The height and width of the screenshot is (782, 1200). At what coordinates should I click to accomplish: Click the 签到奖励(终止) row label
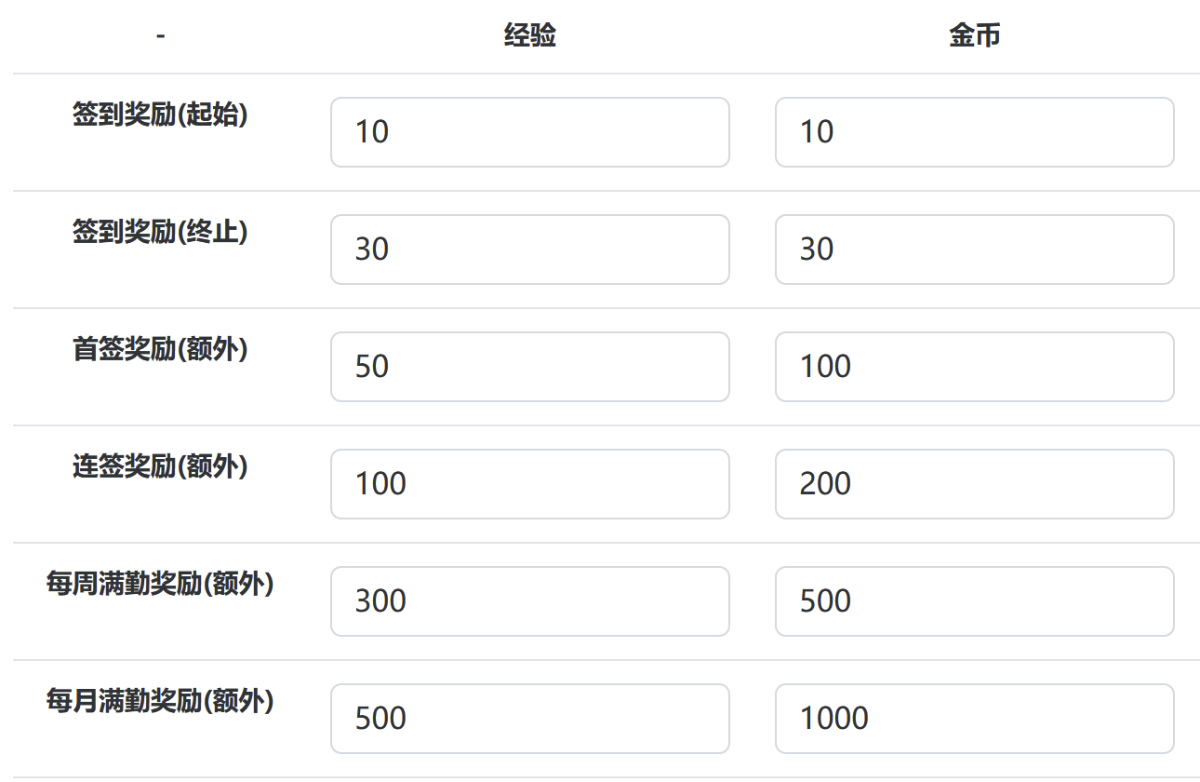click(x=160, y=232)
